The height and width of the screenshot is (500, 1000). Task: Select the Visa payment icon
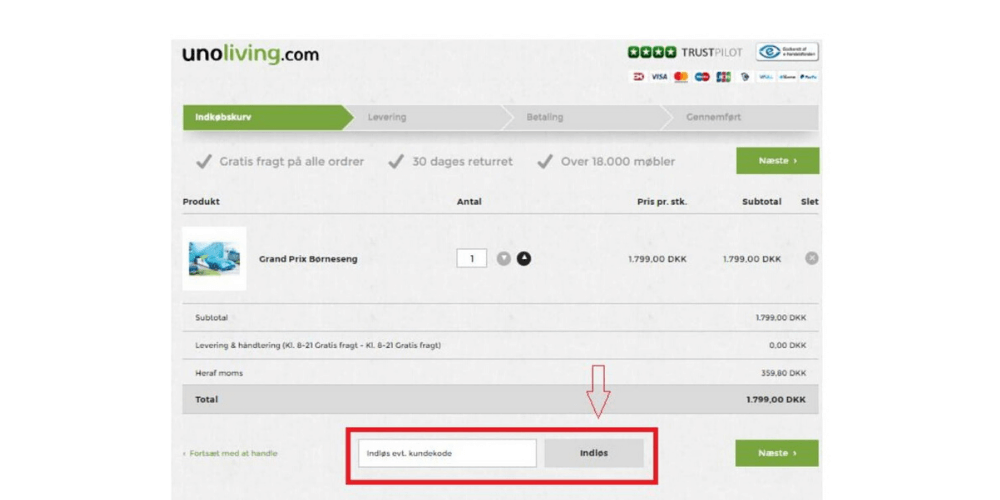pyautogui.click(x=659, y=77)
